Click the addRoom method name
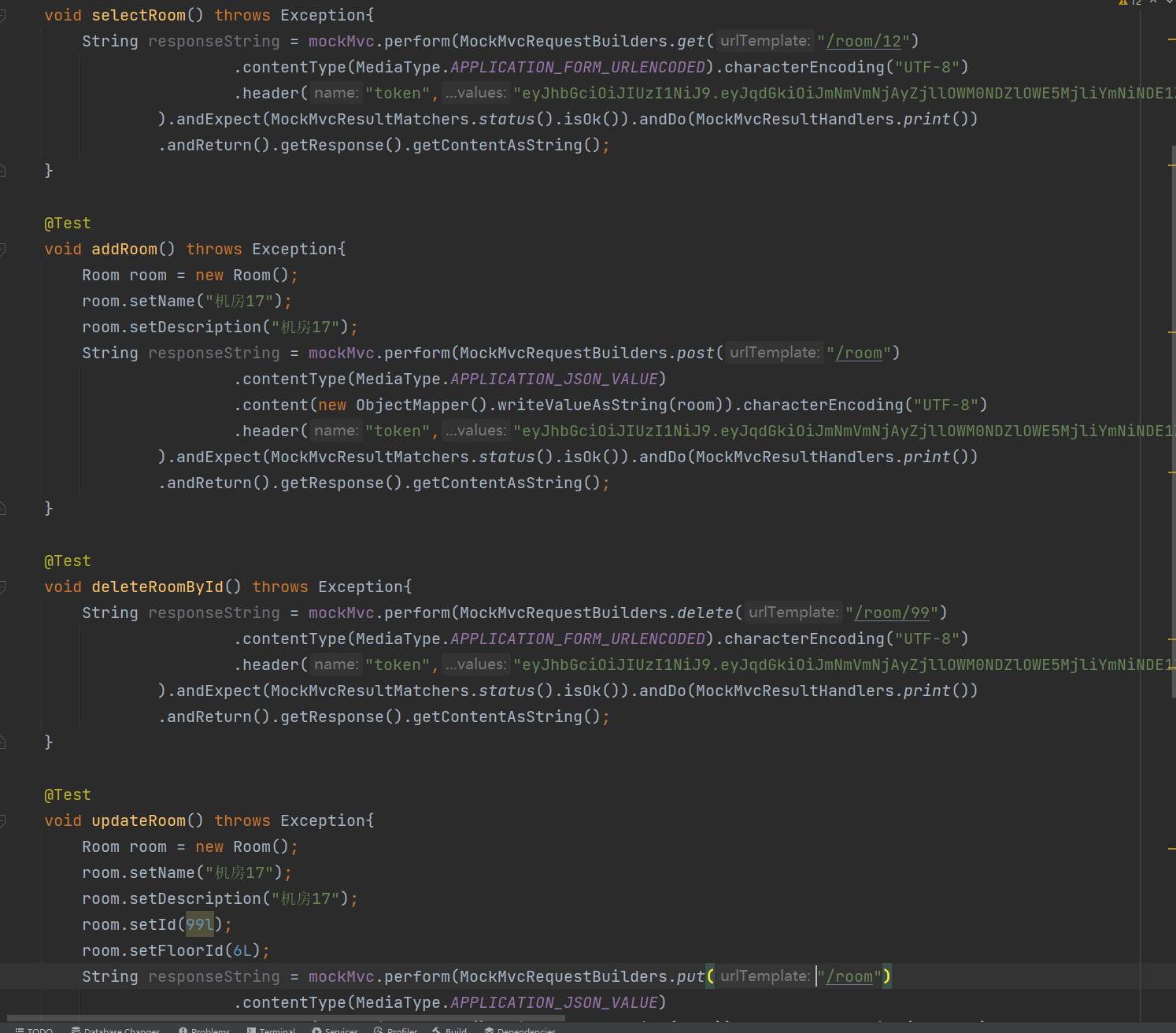The width and height of the screenshot is (1176, 1033). (x=124, y=249)
